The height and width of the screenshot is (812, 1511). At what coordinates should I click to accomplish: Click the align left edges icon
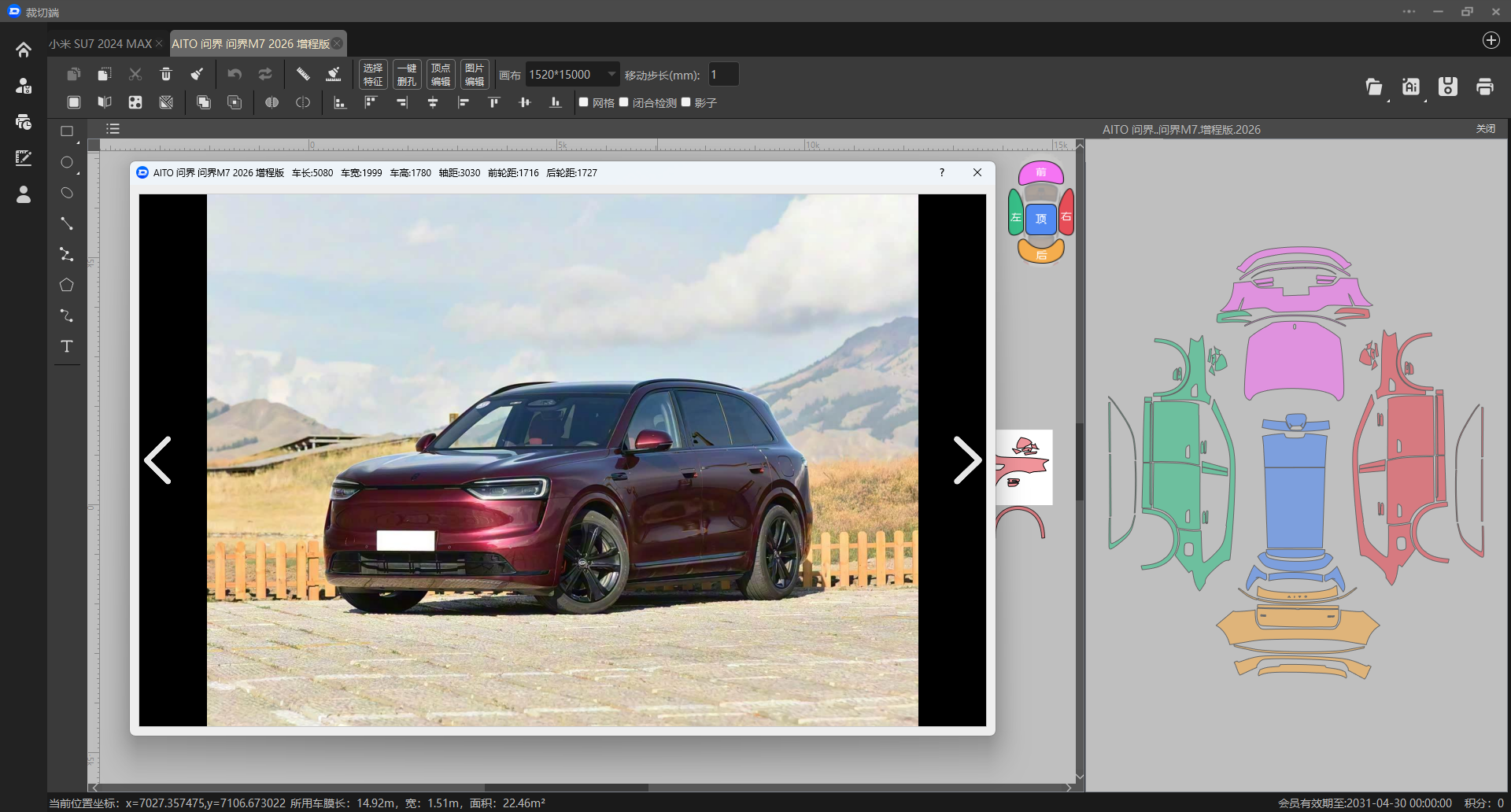(x=464, y=102)
